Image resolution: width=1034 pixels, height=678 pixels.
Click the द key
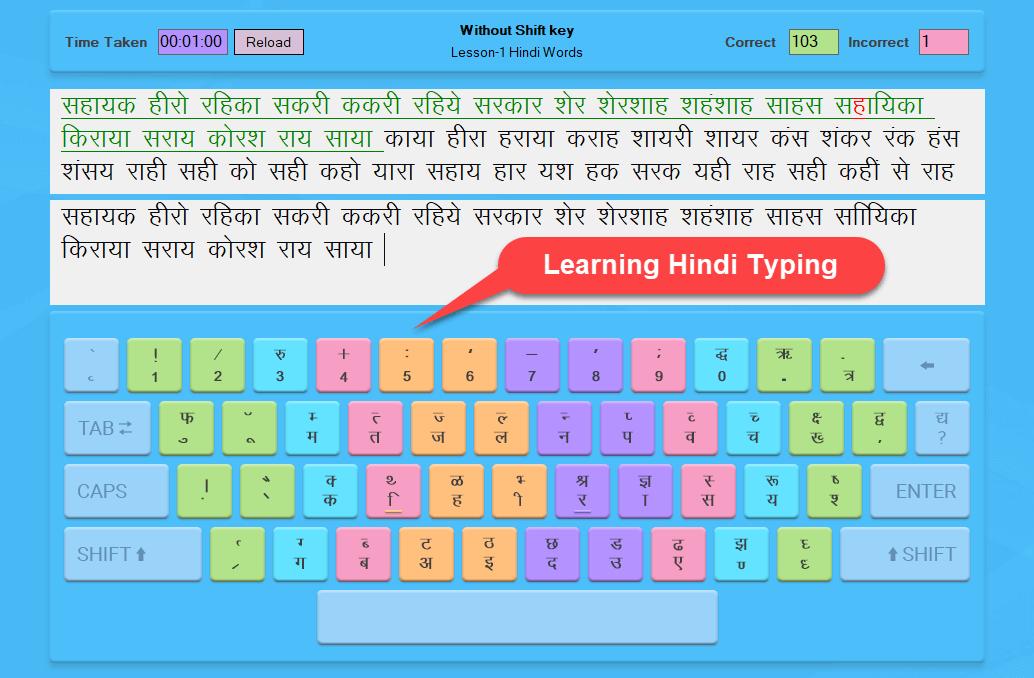pos(553,554)
